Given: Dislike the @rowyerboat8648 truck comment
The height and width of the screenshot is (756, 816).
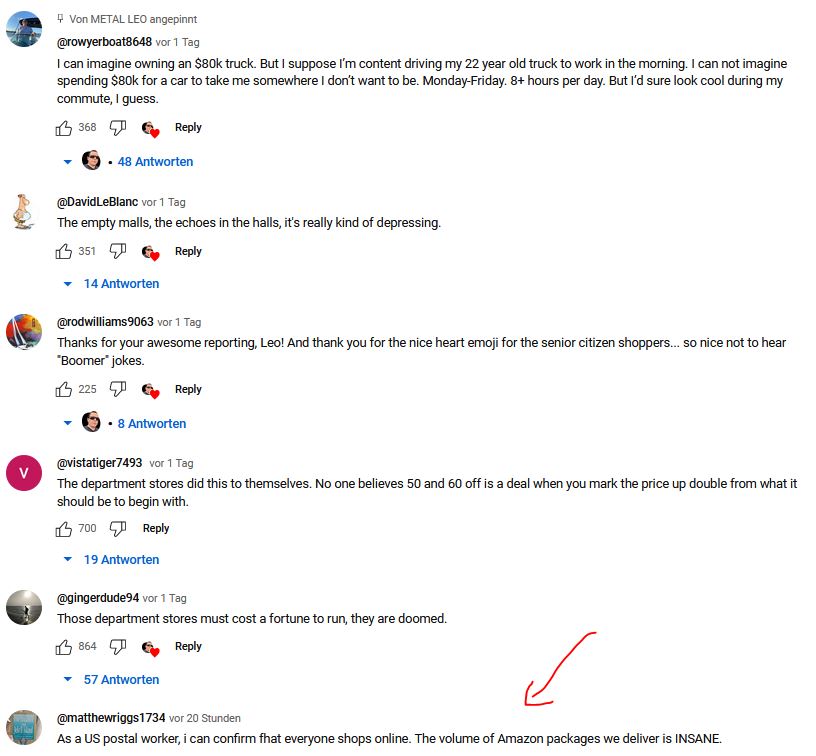Looking at the screenshot, I should click(x=118, y=128).
